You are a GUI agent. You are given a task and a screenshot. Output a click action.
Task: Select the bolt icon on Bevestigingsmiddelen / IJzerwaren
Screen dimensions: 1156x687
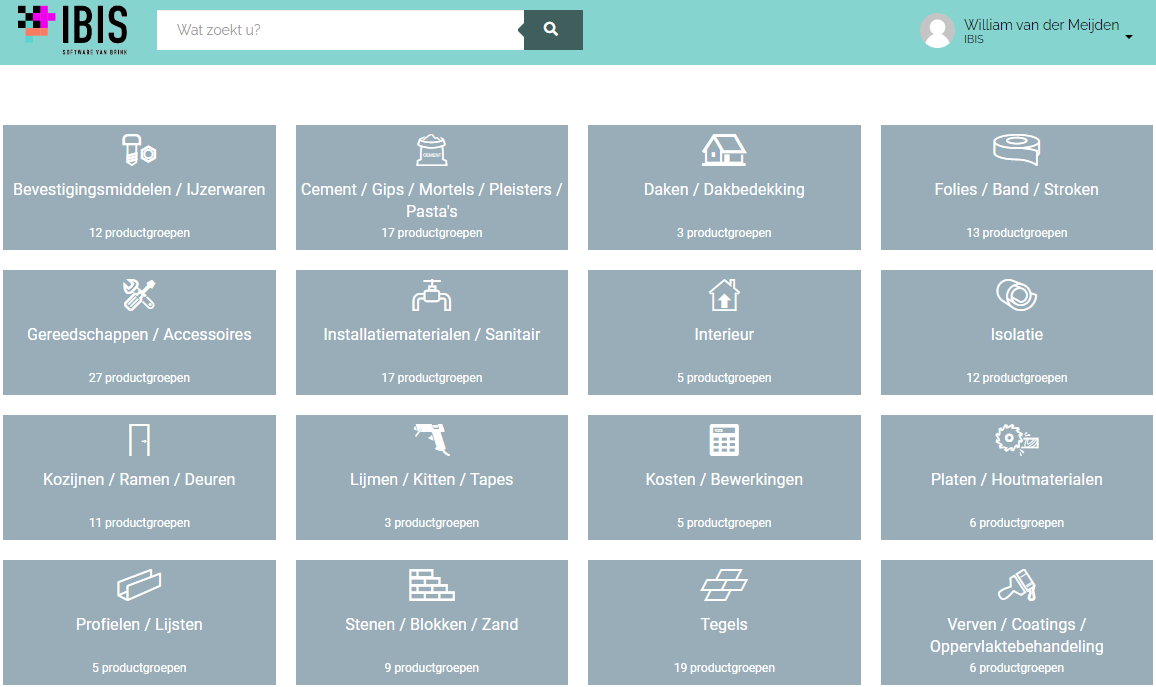(139, 151)
